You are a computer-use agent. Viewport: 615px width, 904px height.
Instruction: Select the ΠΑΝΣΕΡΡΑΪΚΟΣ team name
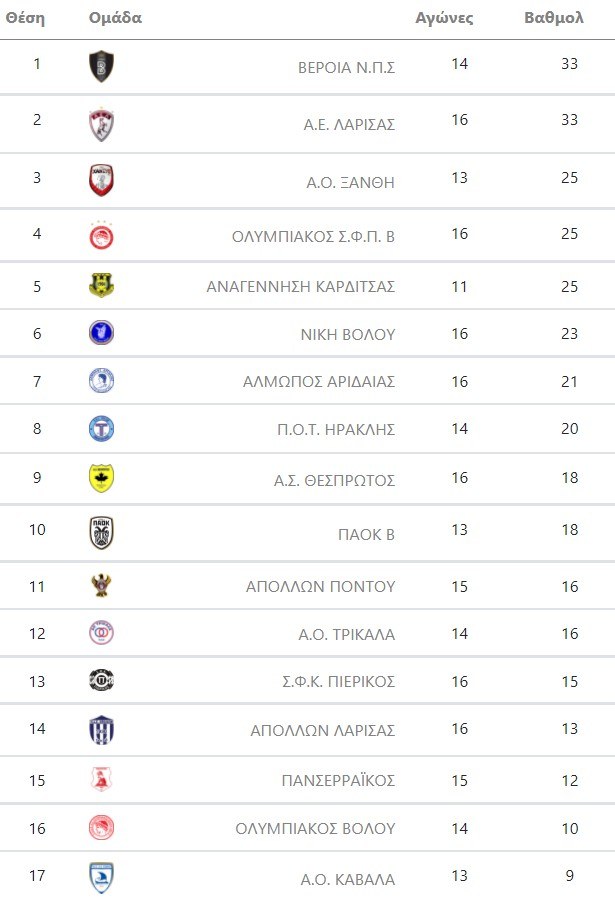pyautogui.click(x=338, y=780)
